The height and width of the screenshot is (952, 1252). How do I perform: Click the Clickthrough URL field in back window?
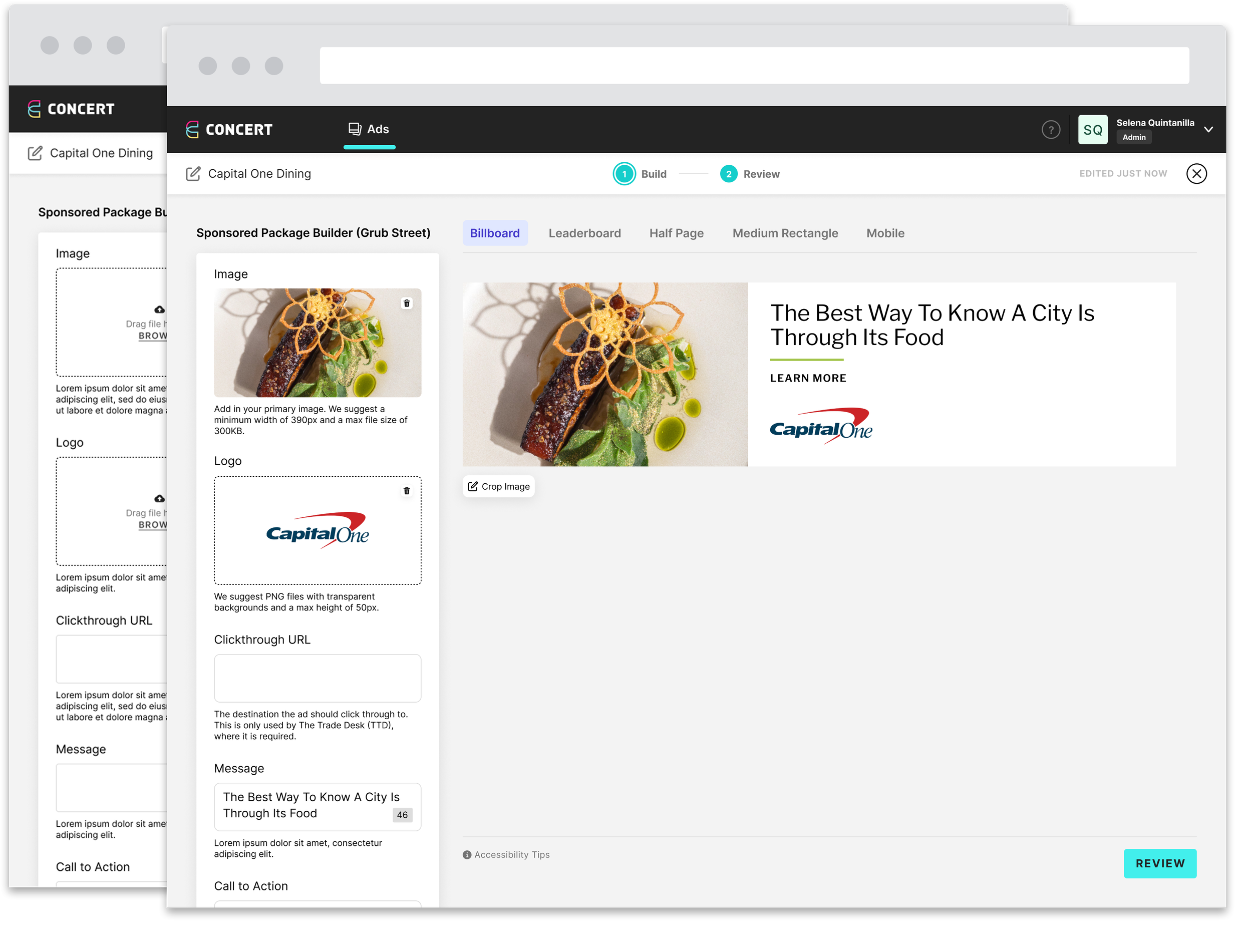click(112, 659)
